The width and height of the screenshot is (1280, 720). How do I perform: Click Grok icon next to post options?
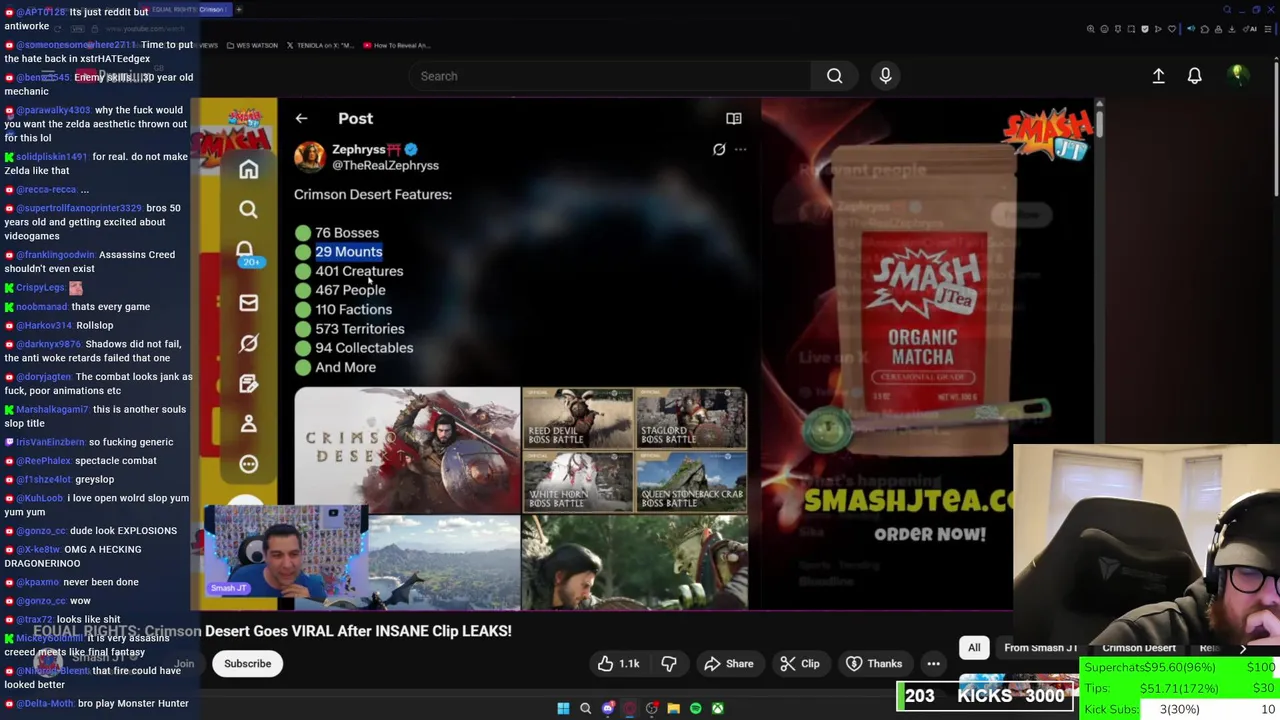[x=719, y=150]
